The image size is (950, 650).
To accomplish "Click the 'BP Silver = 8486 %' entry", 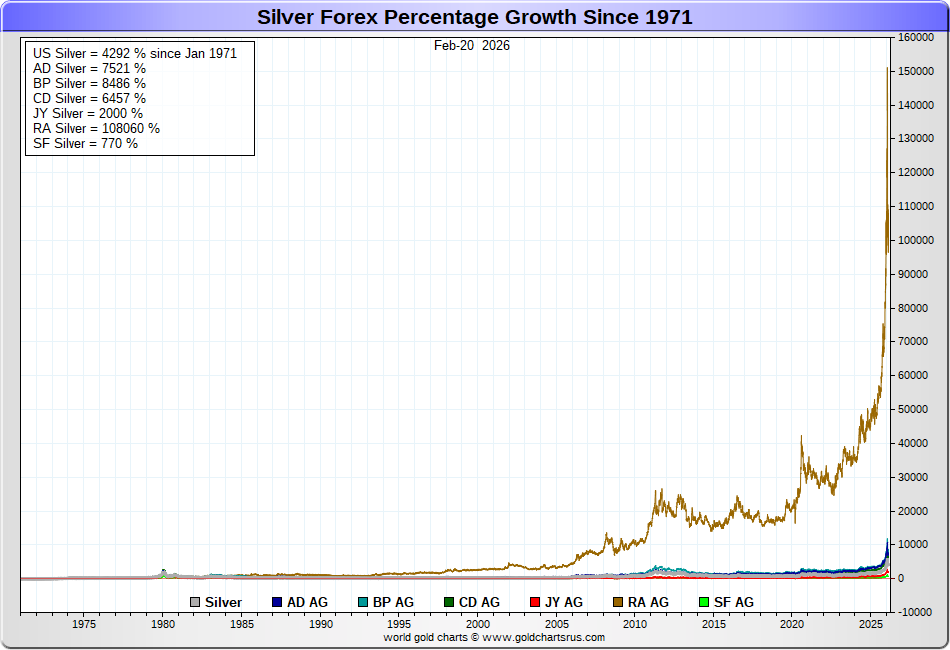I will (x=89, y=83).
